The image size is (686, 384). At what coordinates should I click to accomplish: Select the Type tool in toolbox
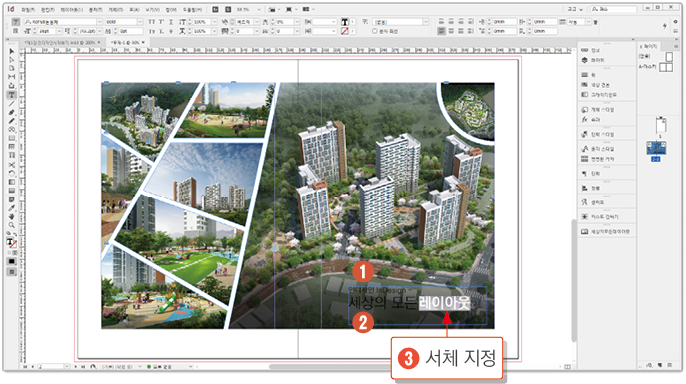pyautogui.click(x=12, y=94)
